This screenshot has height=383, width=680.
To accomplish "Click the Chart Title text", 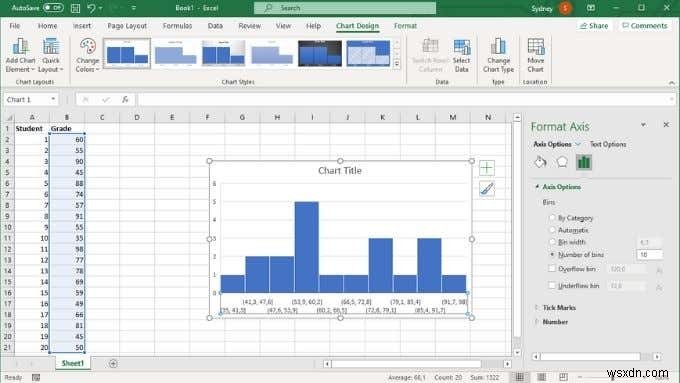I will point(340,170).
